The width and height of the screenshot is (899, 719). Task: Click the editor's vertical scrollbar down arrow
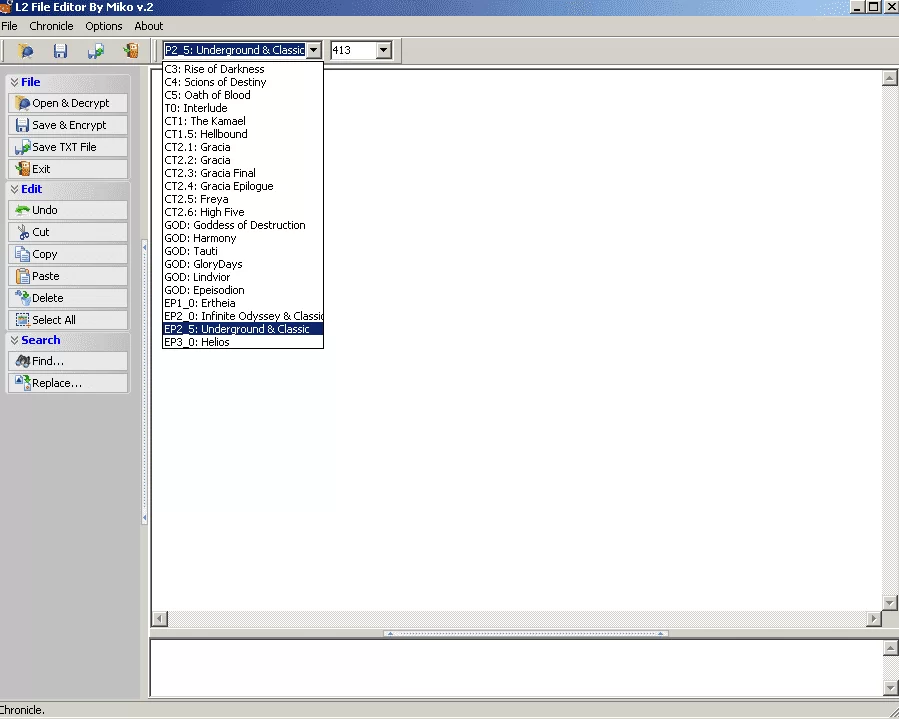(890, 602)
